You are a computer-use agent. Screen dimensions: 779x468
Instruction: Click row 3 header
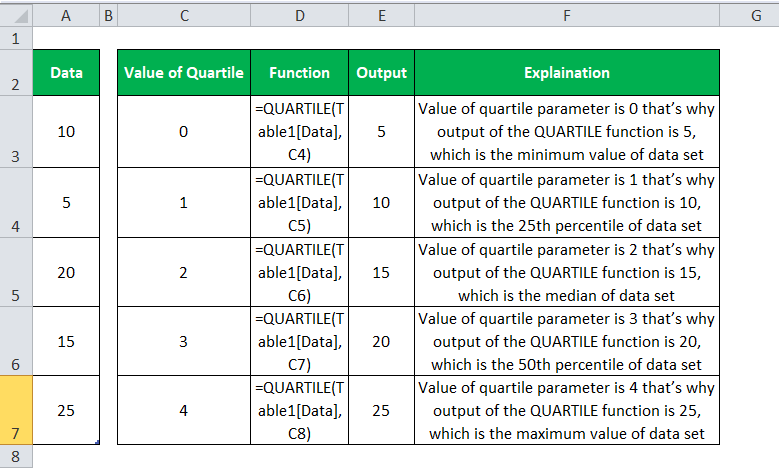click(16, 131)
